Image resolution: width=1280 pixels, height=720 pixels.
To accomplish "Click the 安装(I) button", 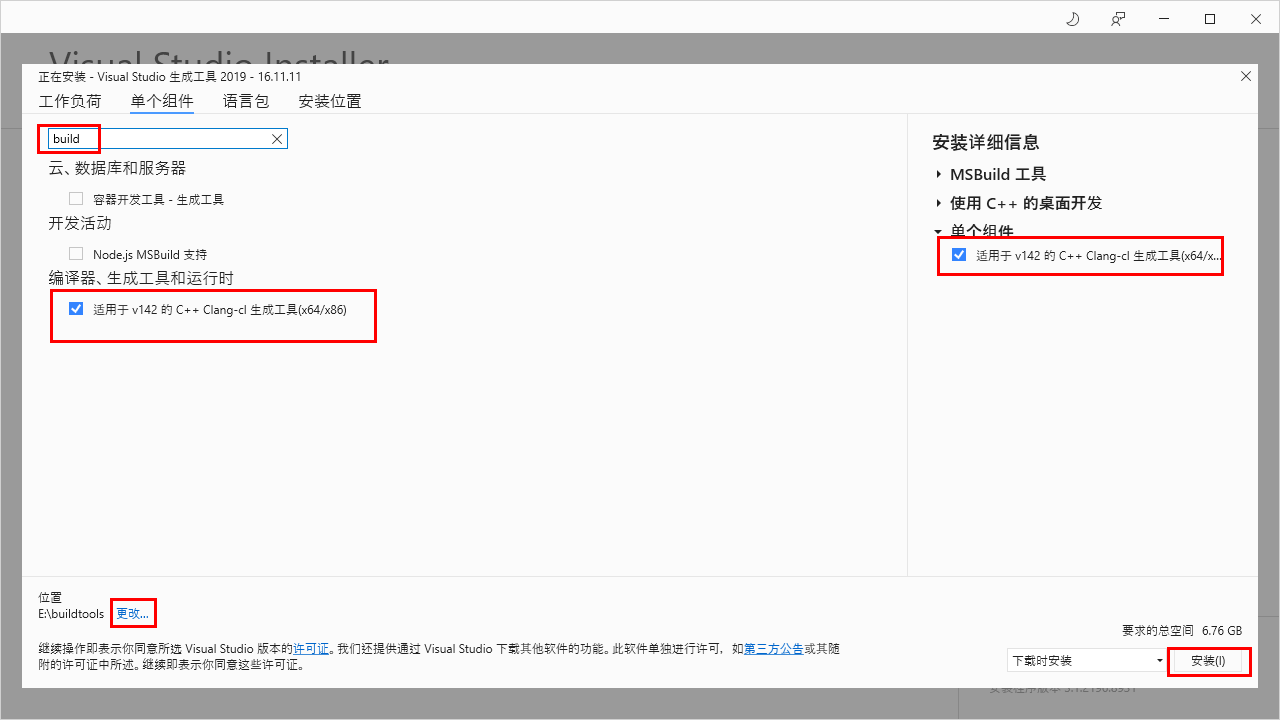I will (x=1209, y=661).
